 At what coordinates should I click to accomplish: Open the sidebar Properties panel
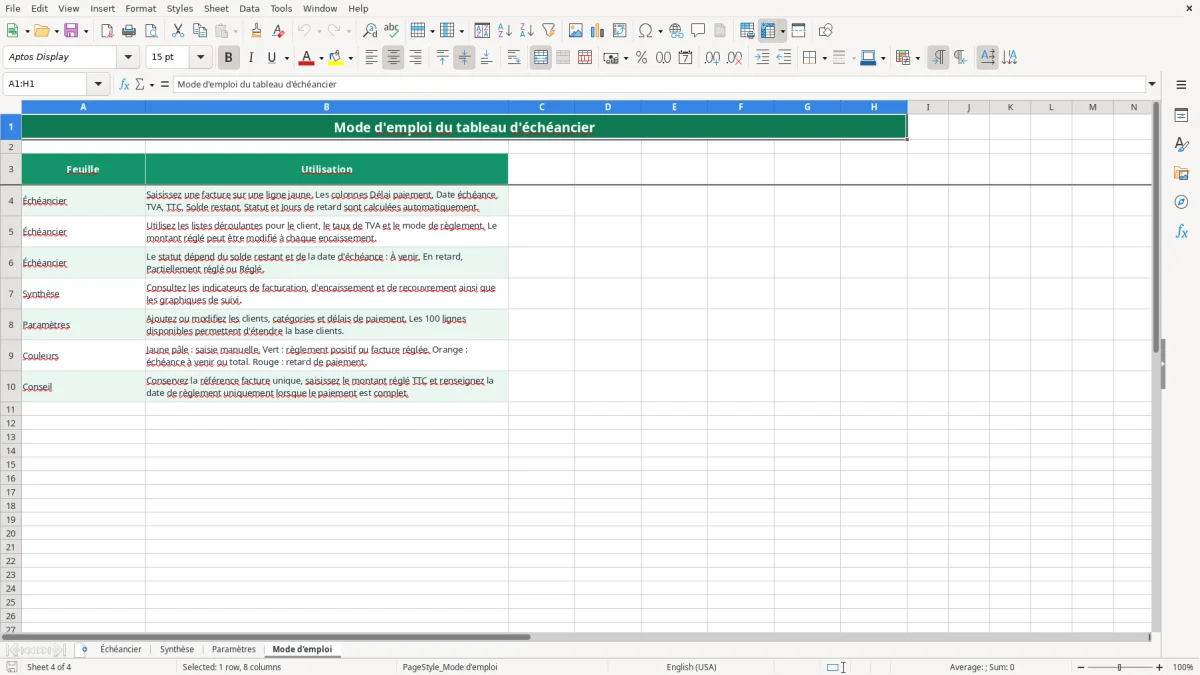tap(1181, 116)
